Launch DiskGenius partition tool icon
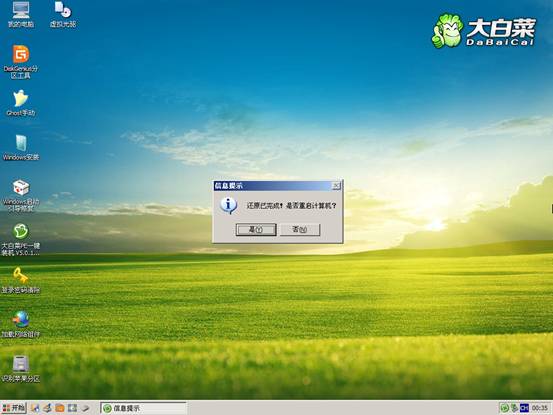 pos(21,62)
